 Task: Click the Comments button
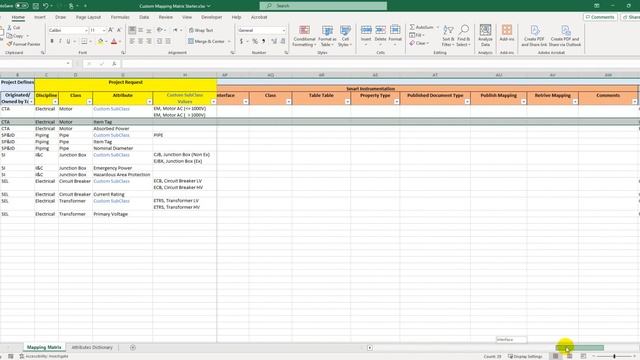coord(600,17)
